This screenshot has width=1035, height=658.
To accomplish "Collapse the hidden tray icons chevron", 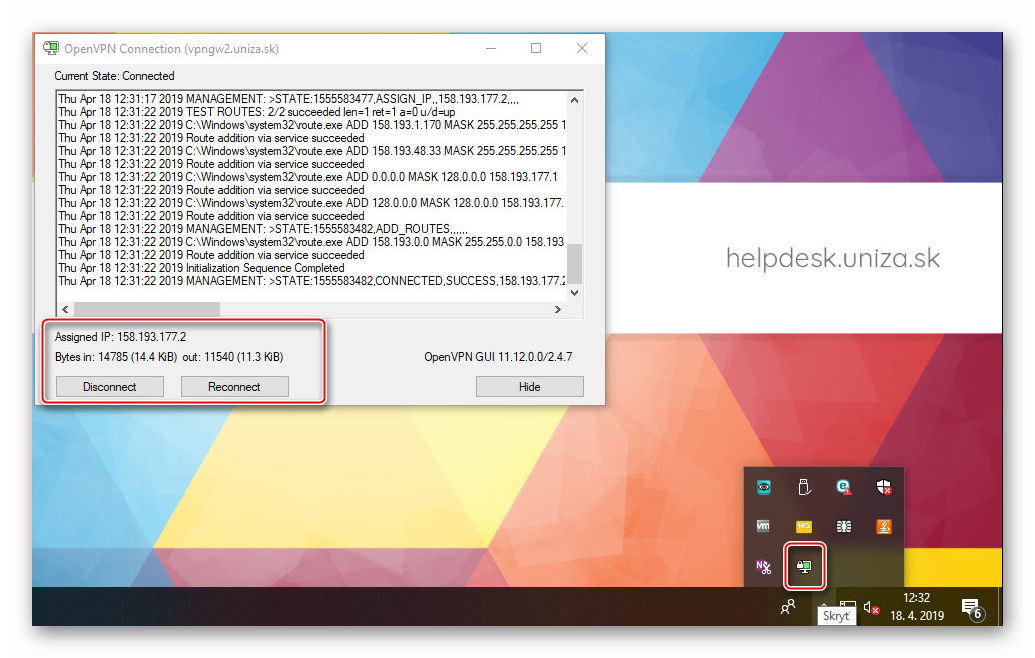I will click(x=824, y=604).
